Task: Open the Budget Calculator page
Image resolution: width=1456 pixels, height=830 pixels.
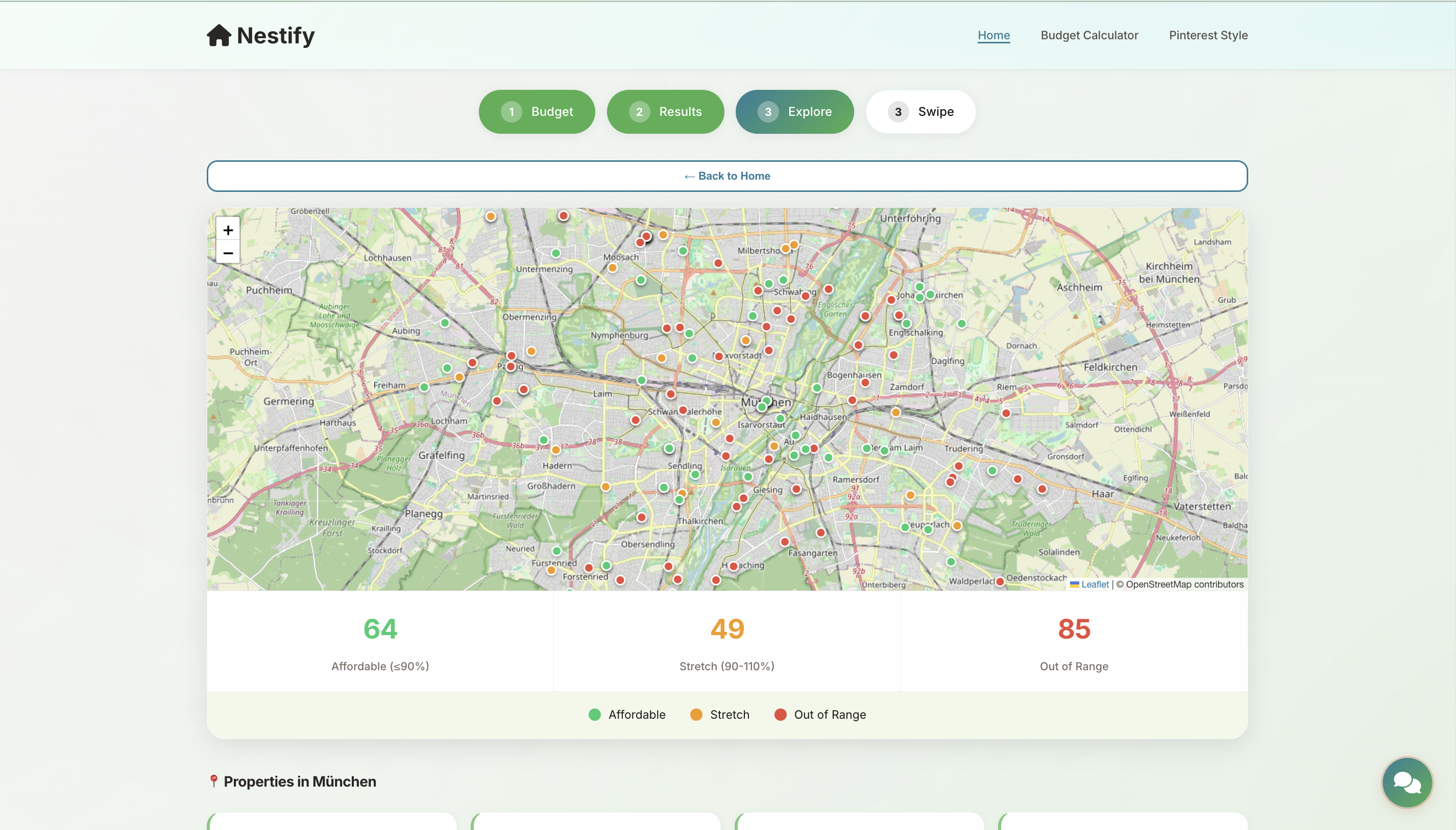Action: click(x=1089, y=35)
